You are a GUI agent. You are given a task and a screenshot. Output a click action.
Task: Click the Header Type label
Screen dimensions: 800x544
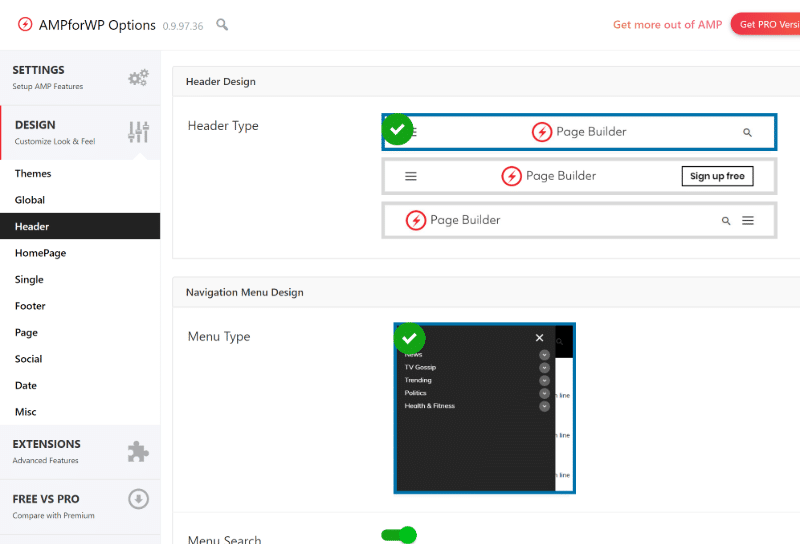point(223,126)
